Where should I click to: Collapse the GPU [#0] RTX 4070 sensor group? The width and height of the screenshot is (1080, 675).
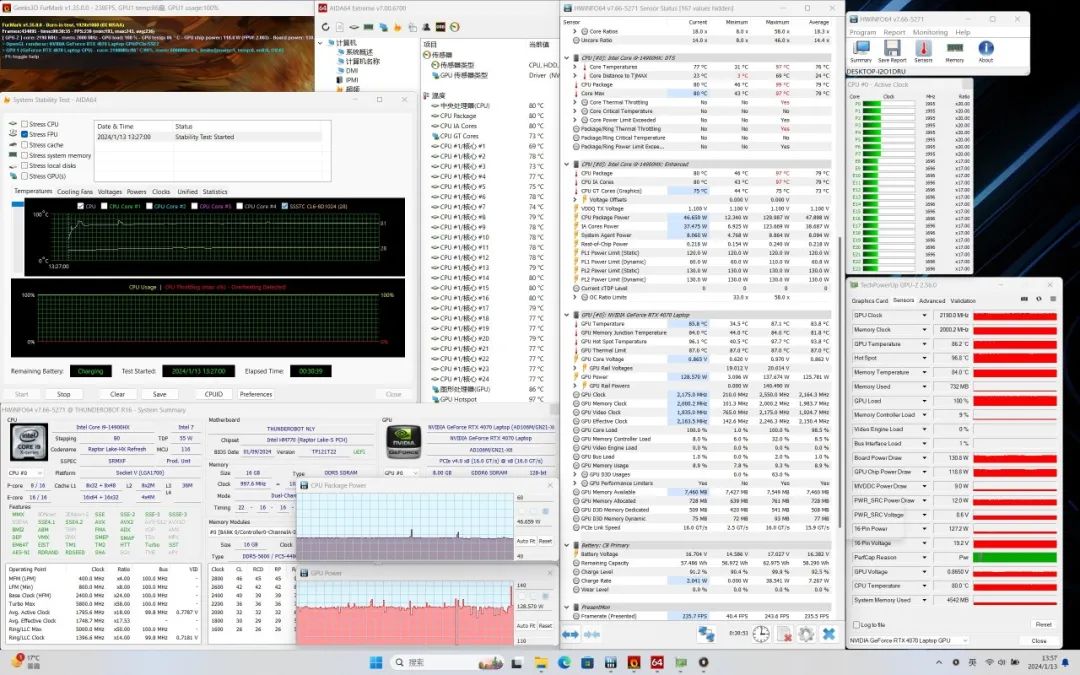coord(567,315)
